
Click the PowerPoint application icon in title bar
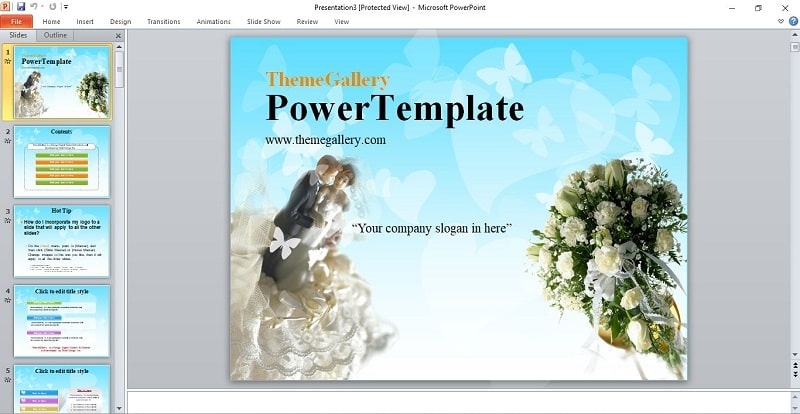coord(6,7)
